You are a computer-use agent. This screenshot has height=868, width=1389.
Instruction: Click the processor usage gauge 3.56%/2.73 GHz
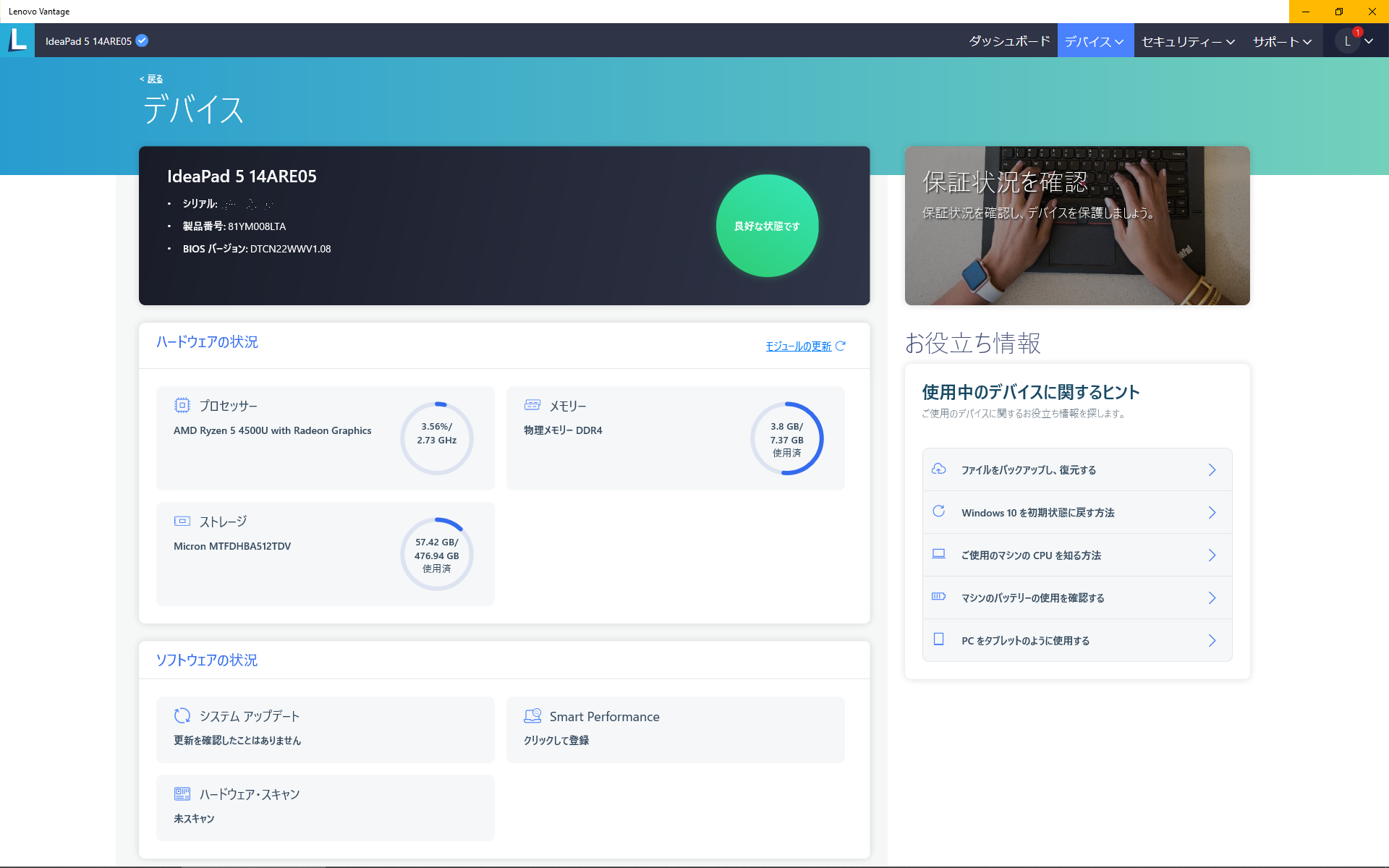(437, 438)
